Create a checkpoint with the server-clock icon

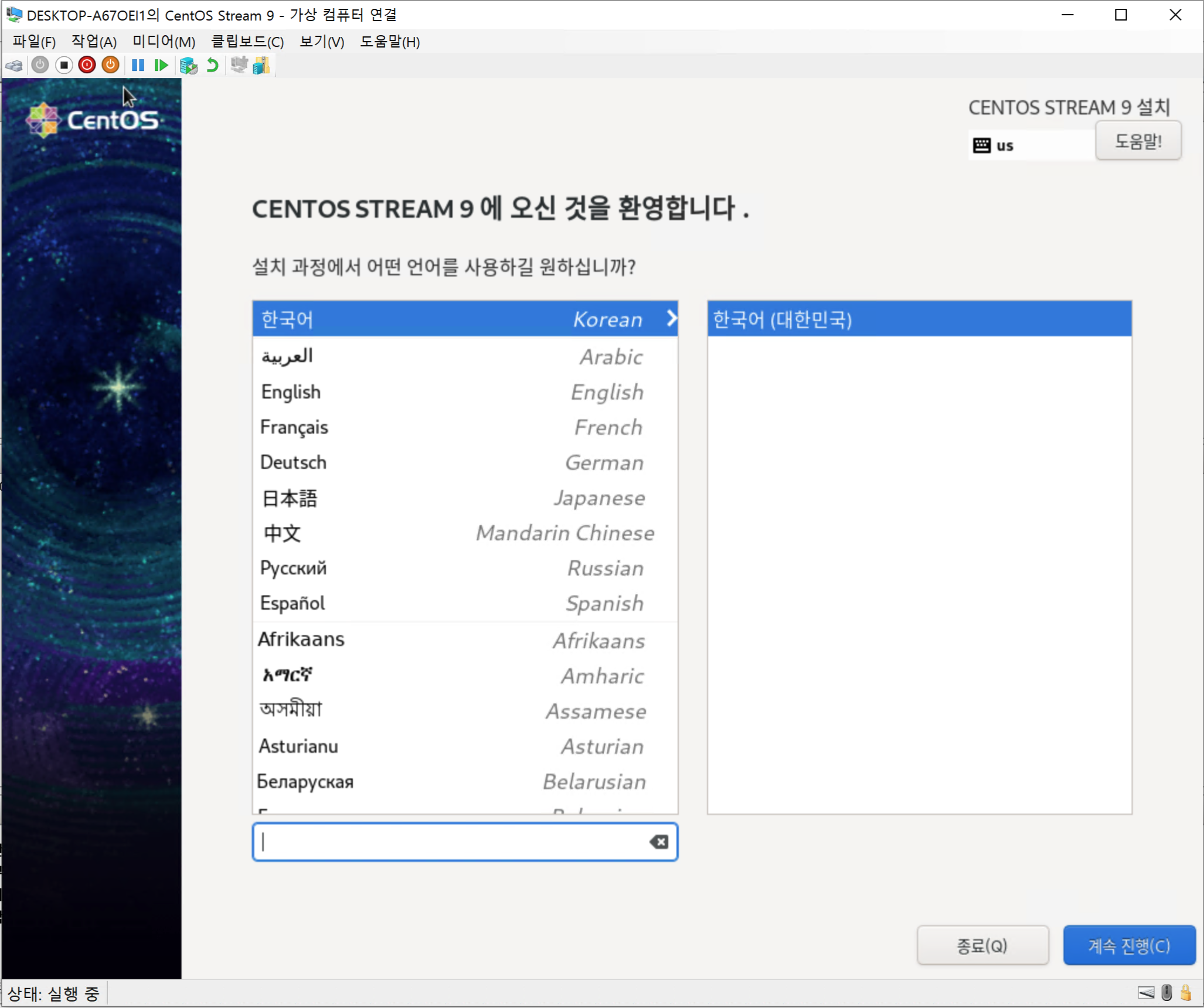(188, 65)
